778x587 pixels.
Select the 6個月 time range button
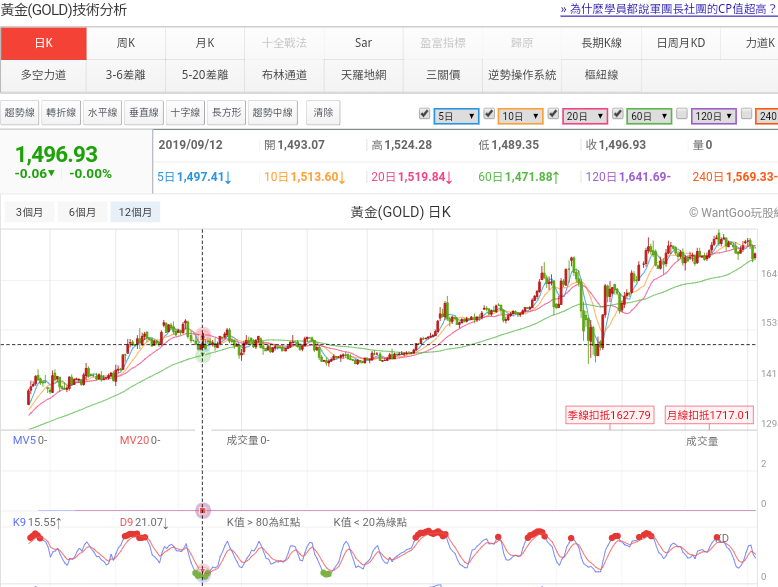[82, 212]
